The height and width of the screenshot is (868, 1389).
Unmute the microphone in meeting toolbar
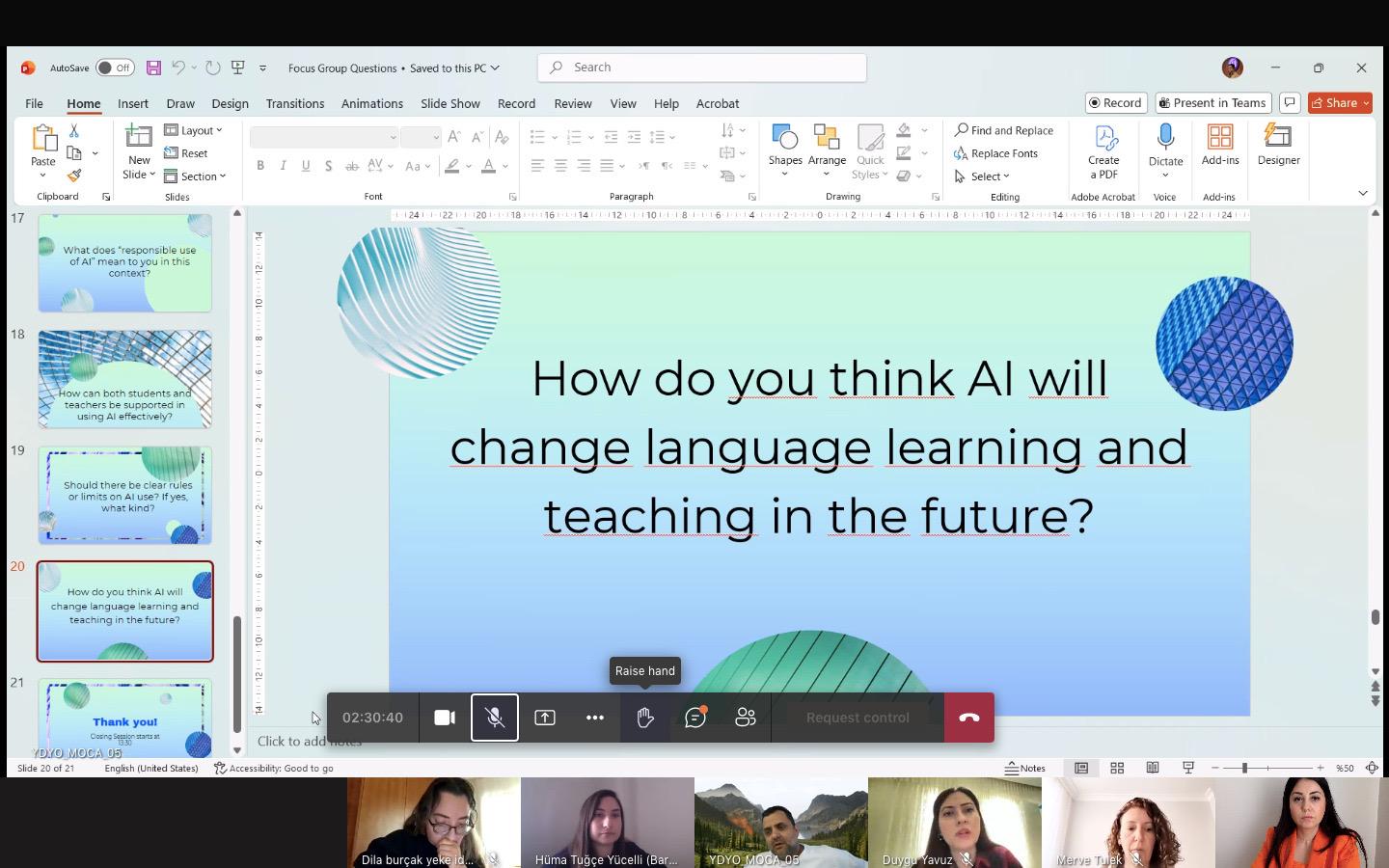coord(495,718)
